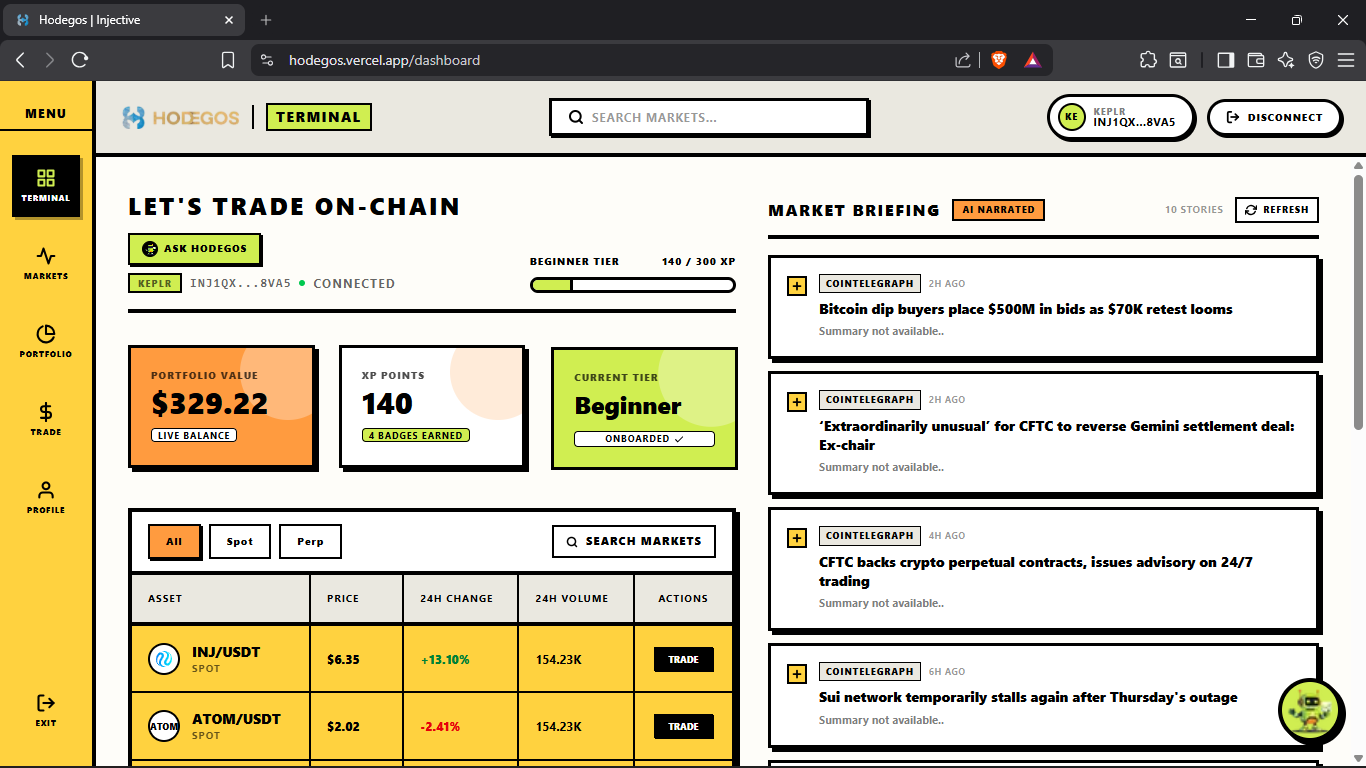
Task: Focus the Search Markets input field
Action: [709, 117]
